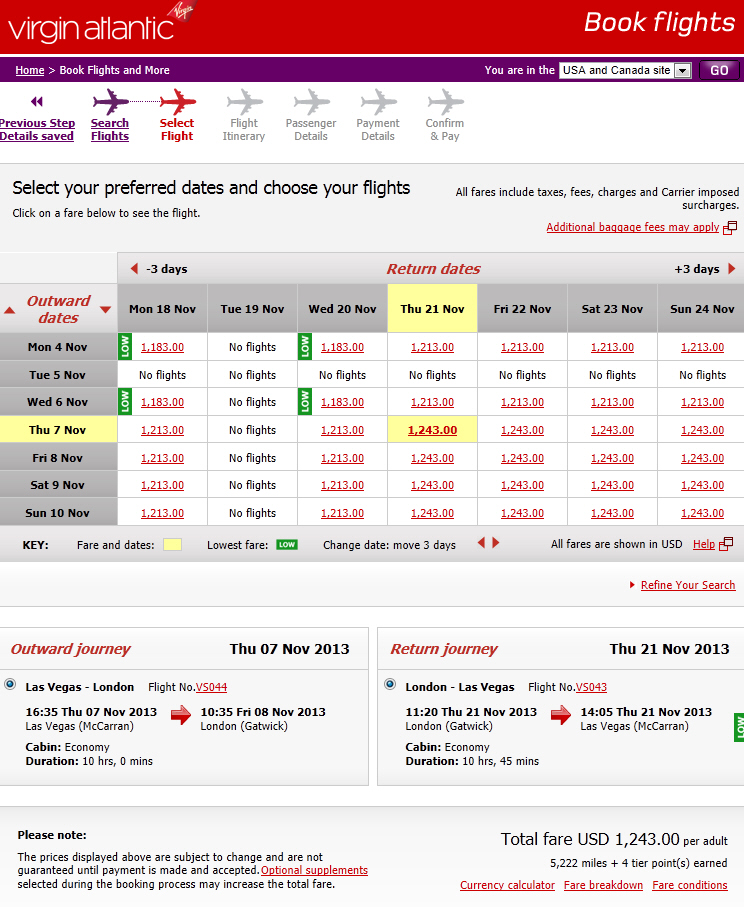
Task: Click the grey Passenger Details plane icon
Action: [x=312, y=102]
